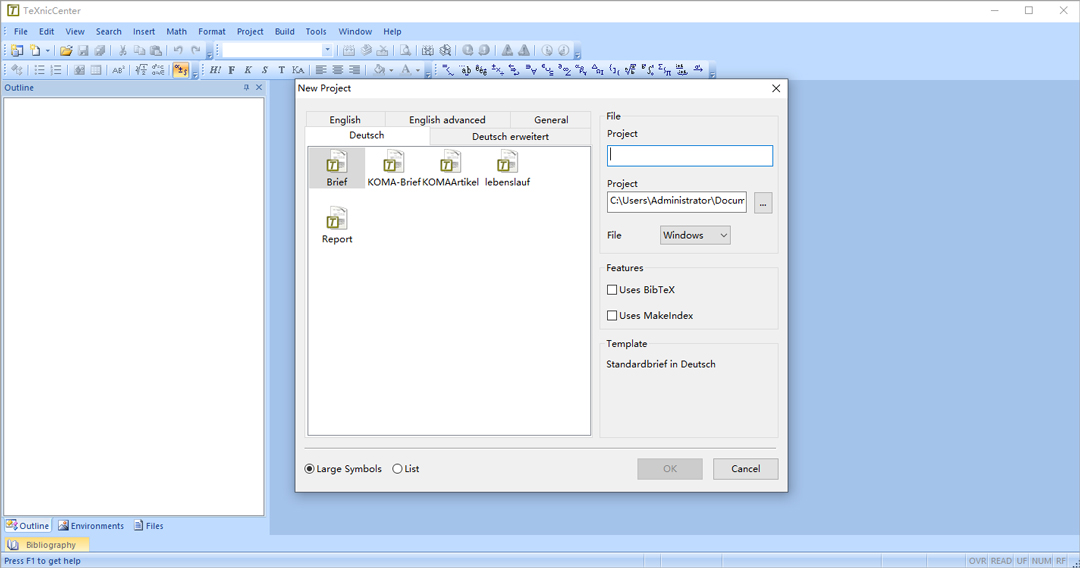
Task: Click the Save diskette icon
Action: [83, 50]
